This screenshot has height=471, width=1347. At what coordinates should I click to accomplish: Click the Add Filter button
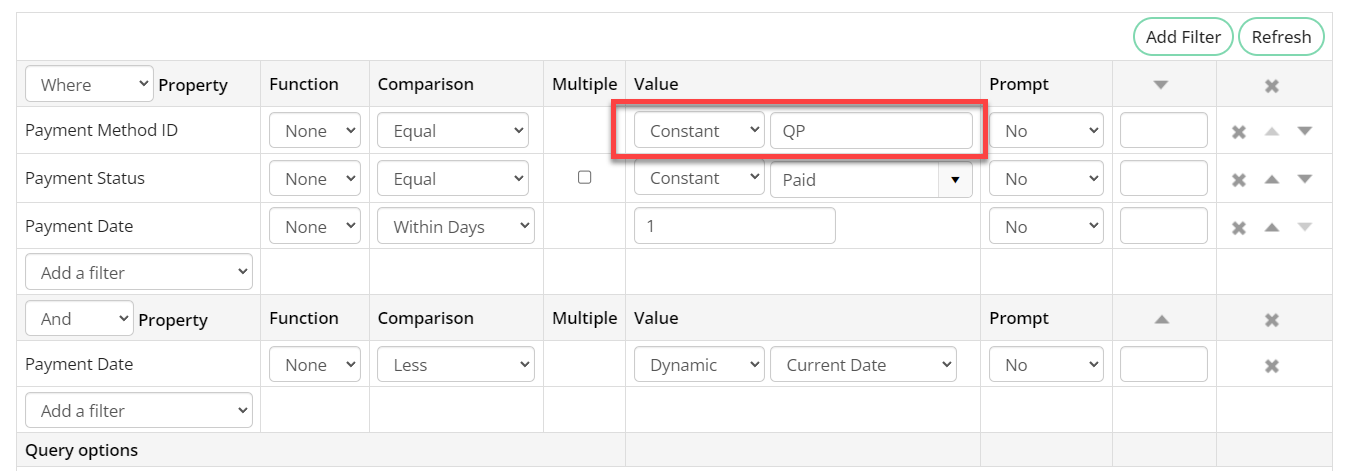point(1183,37)
